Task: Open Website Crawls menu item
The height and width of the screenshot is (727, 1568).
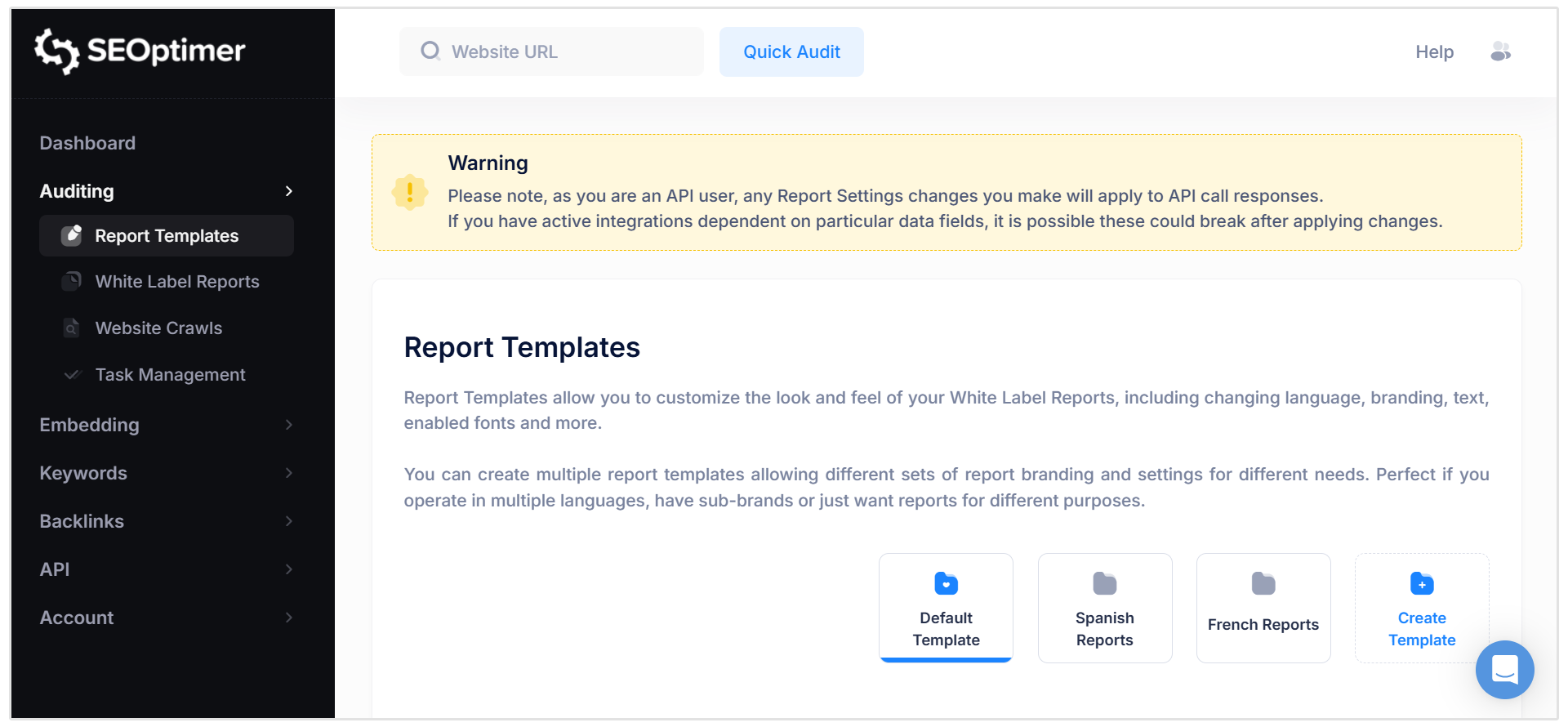Action: [x=158, y=328]
